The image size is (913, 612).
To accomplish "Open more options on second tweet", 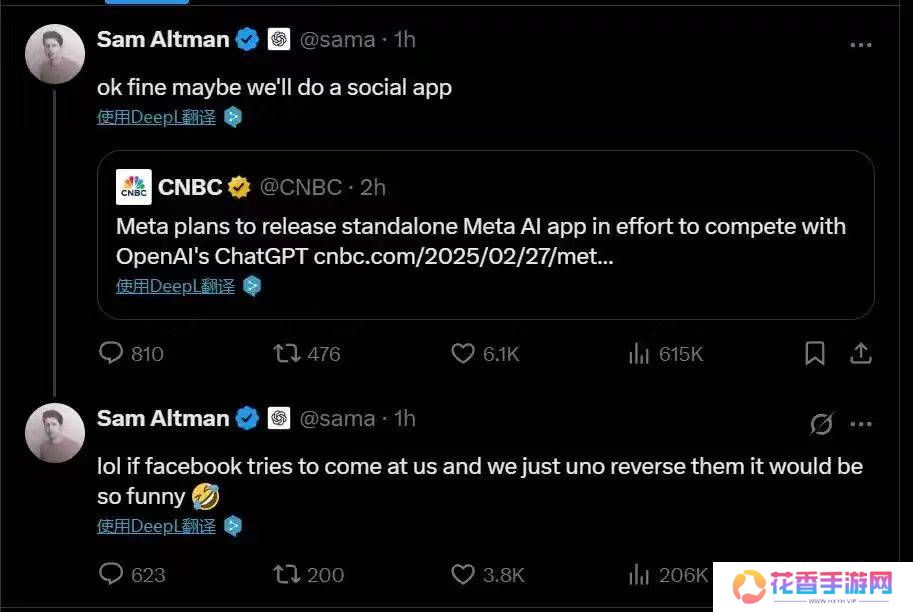I will [x=860, y=424].
